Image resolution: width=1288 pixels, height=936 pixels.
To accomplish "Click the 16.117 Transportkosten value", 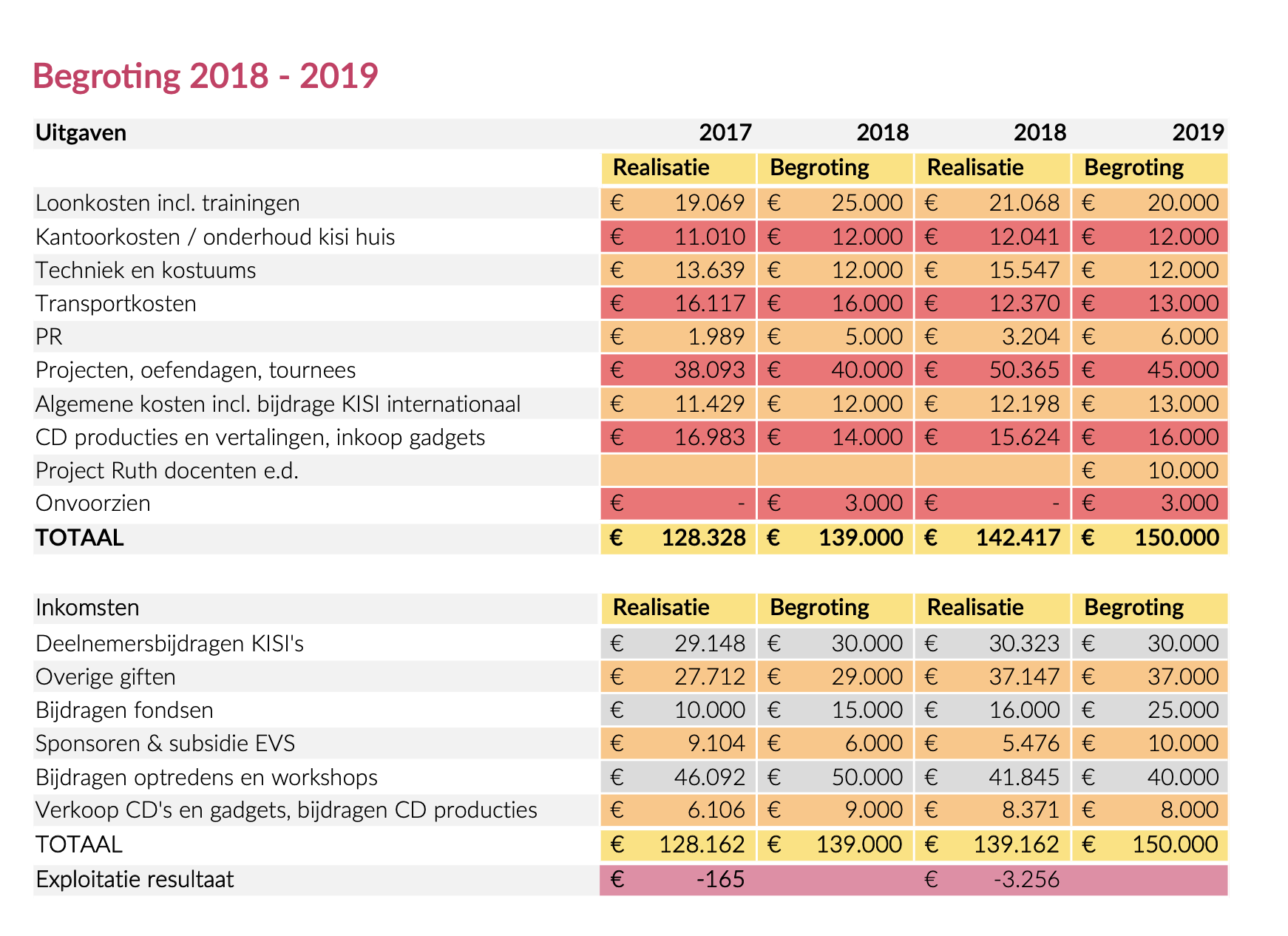I will click(x=710, y=304).
